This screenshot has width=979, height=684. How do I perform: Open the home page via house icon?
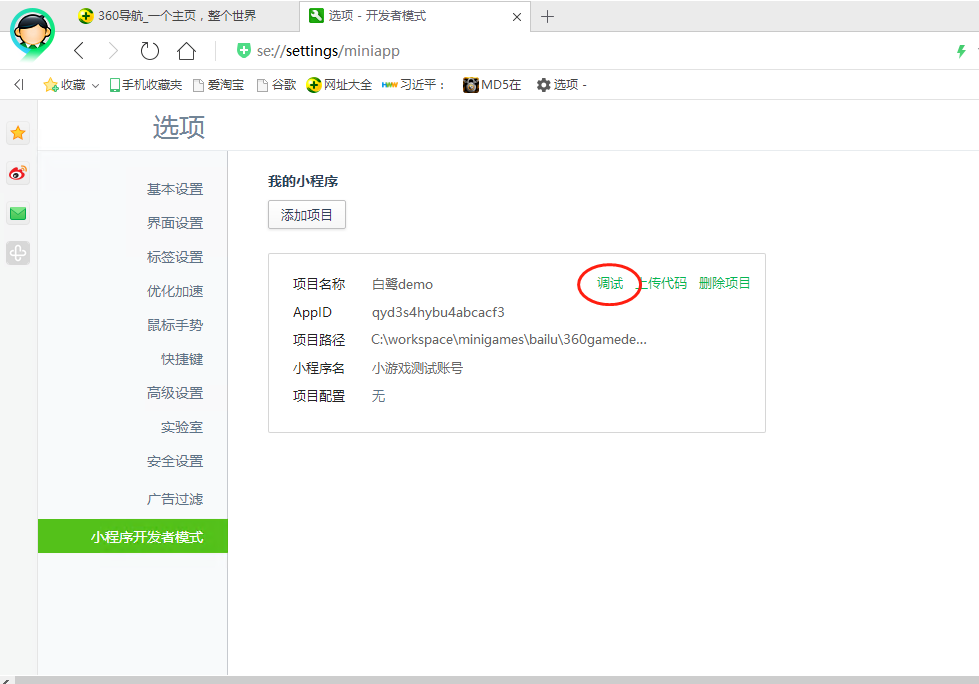click(x=186, y=51)
